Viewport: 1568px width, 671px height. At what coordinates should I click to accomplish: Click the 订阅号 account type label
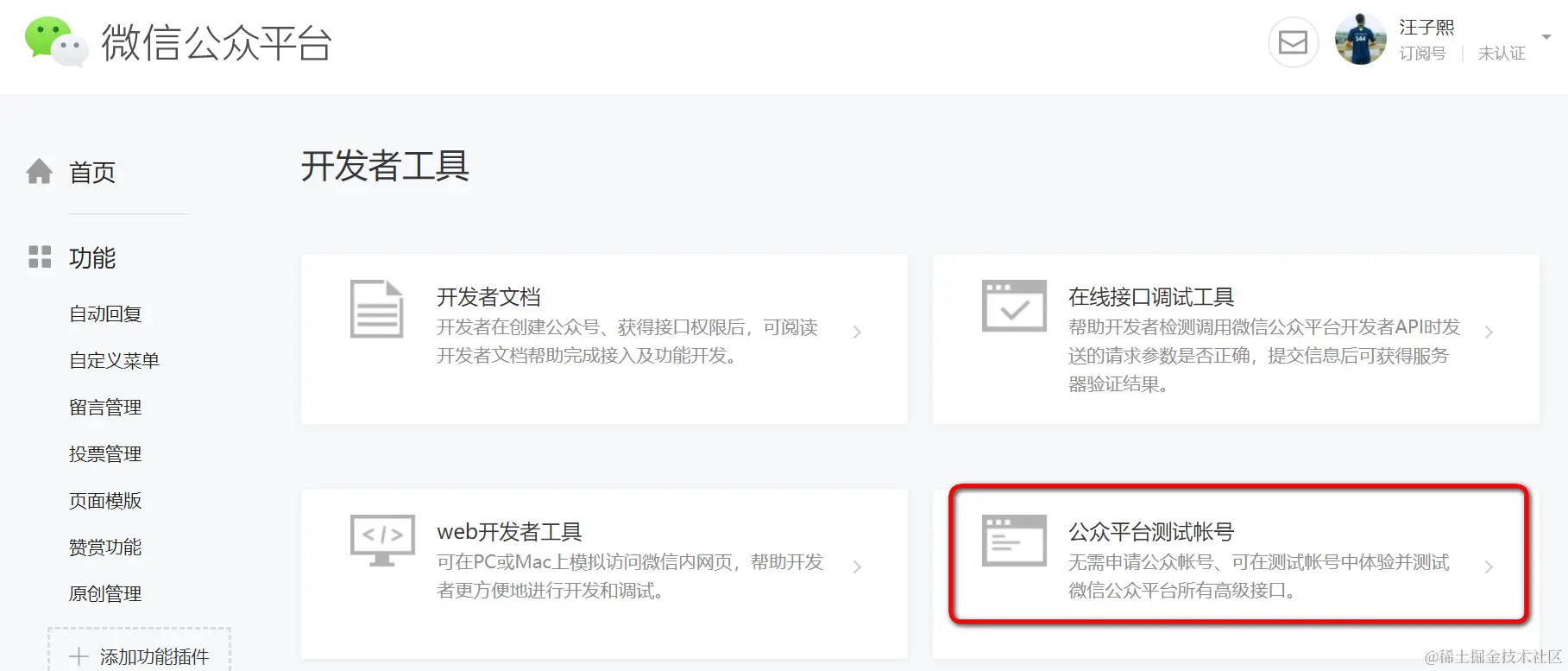(1422, 54)
